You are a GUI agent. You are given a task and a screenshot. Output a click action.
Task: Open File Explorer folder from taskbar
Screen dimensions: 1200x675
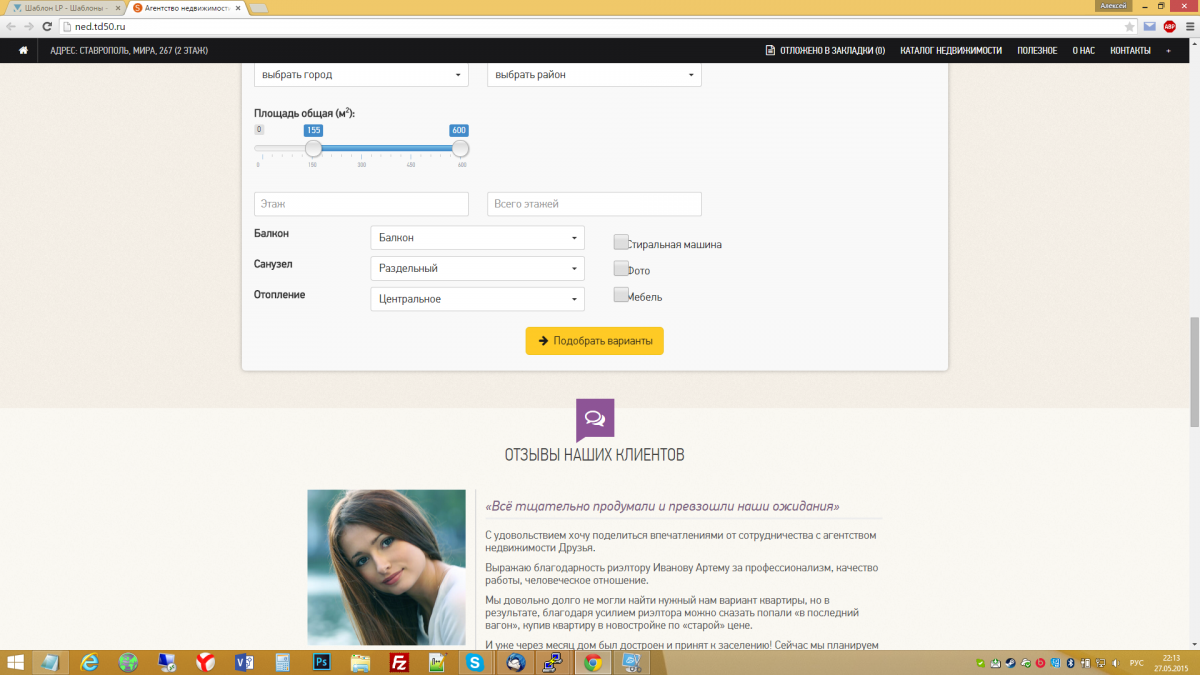point(360,662)
